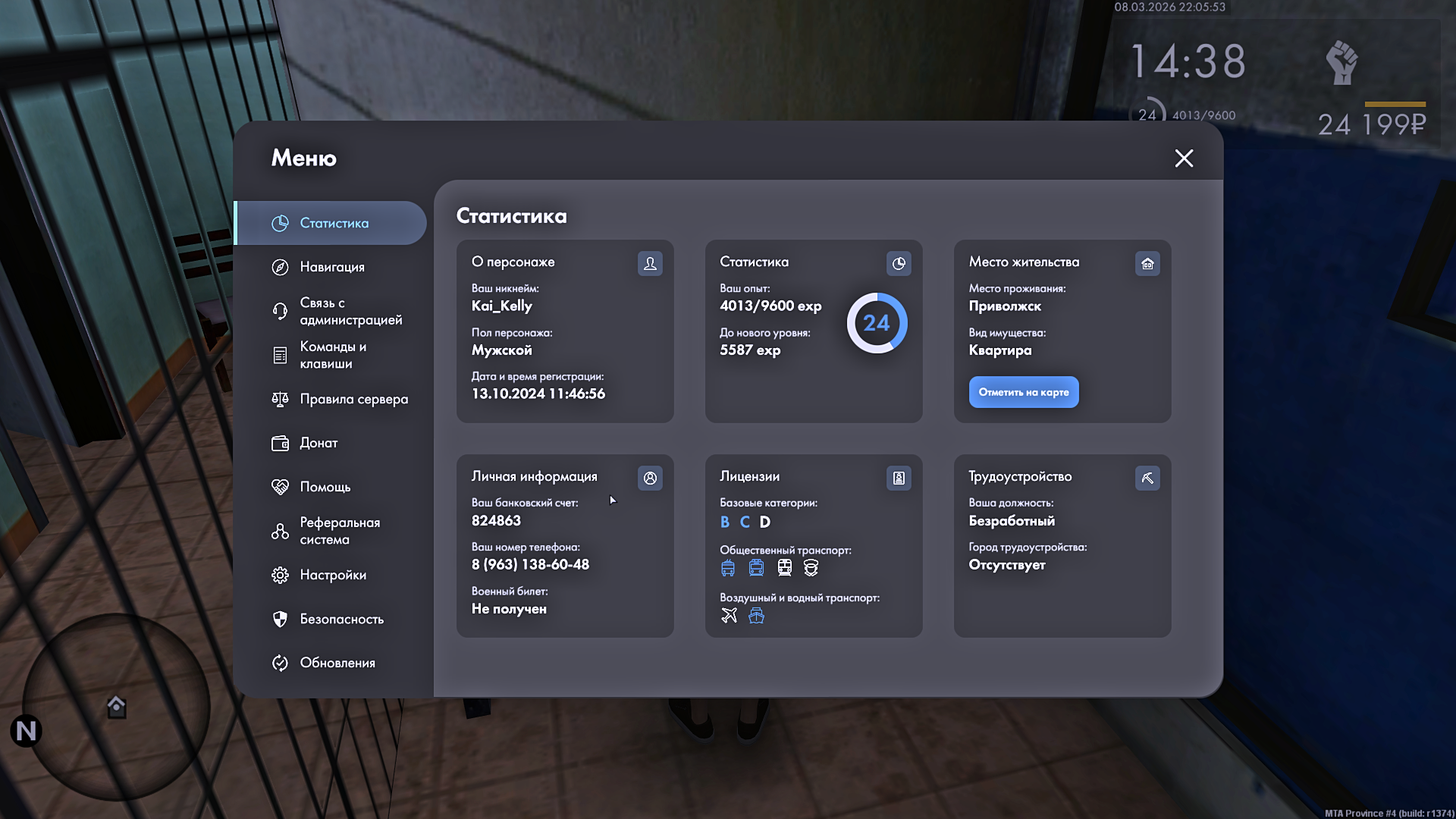Click the character profile icon in О персонаже card
Viewport: 1456px width, 819px height.
pos(650,263)
